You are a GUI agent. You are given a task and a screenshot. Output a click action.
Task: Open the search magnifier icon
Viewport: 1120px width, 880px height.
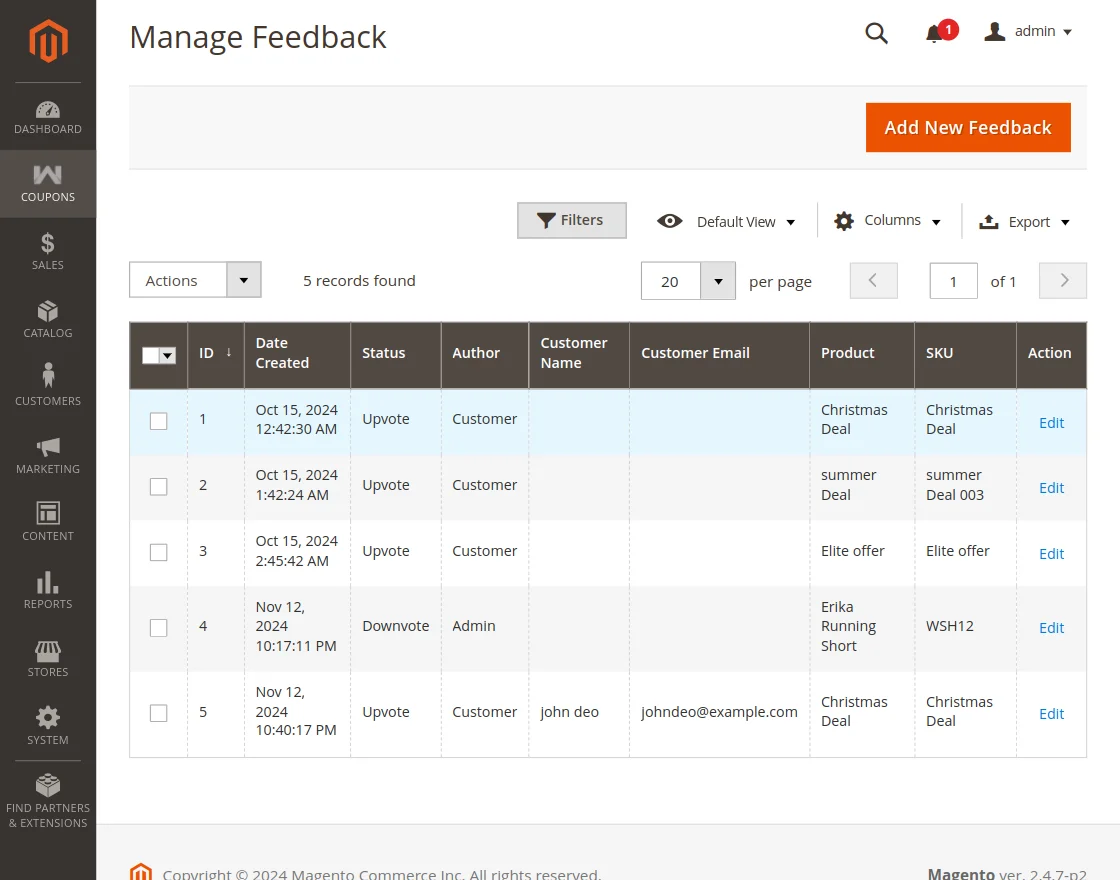[x=876, y=33]
